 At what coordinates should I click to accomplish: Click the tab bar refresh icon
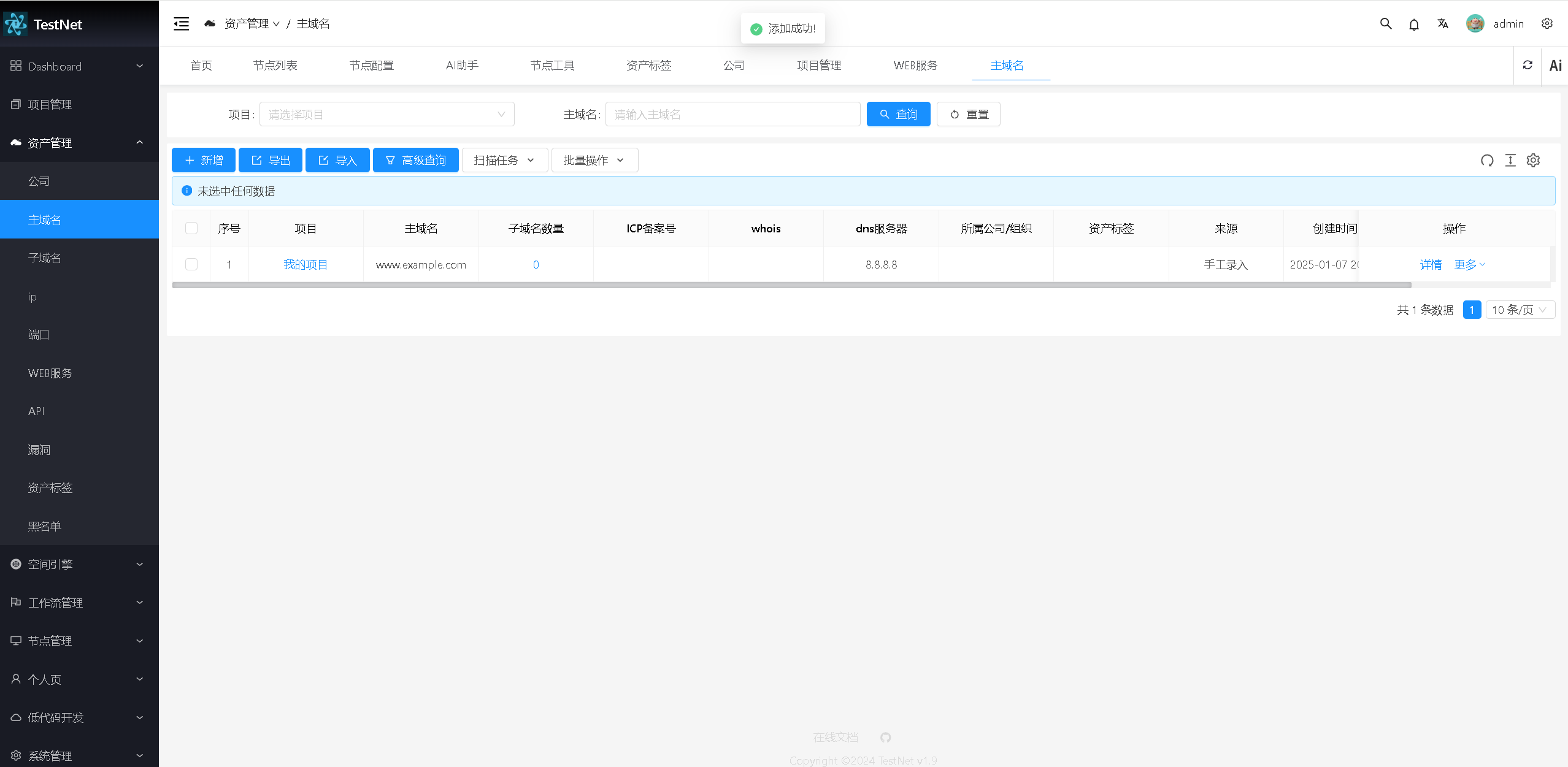point(1528,65)
